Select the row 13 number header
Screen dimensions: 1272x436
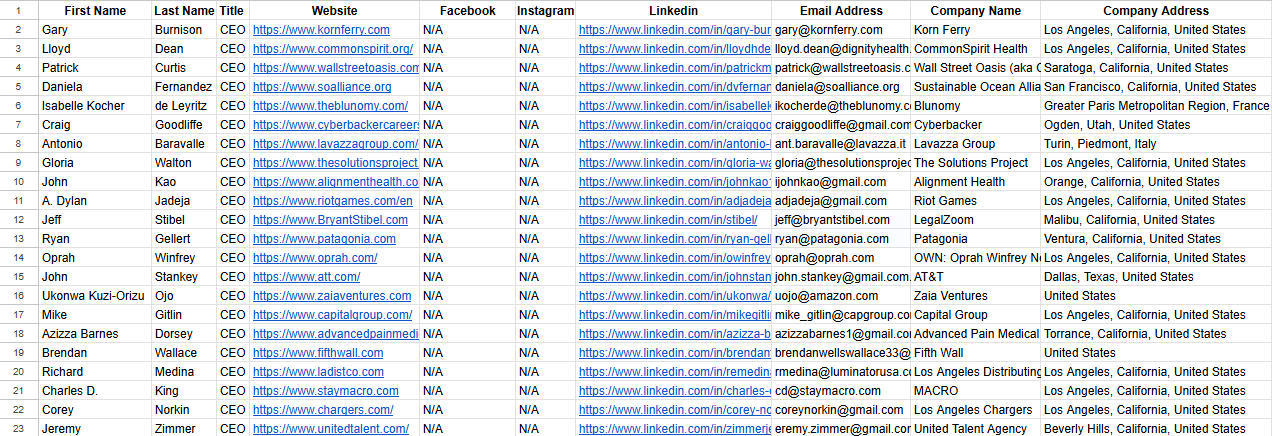pos(19,239)
